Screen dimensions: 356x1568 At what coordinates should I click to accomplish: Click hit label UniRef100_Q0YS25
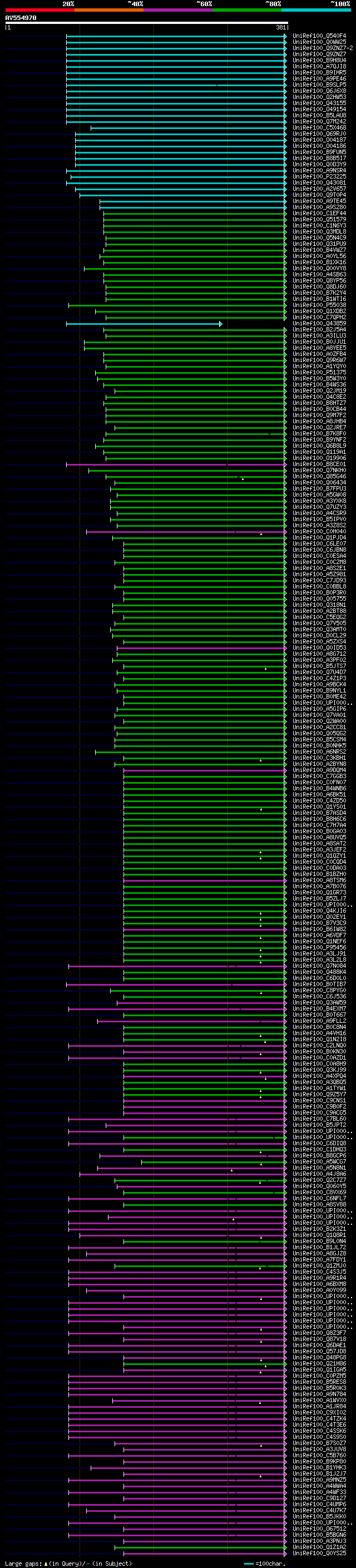coord(319,1553)
